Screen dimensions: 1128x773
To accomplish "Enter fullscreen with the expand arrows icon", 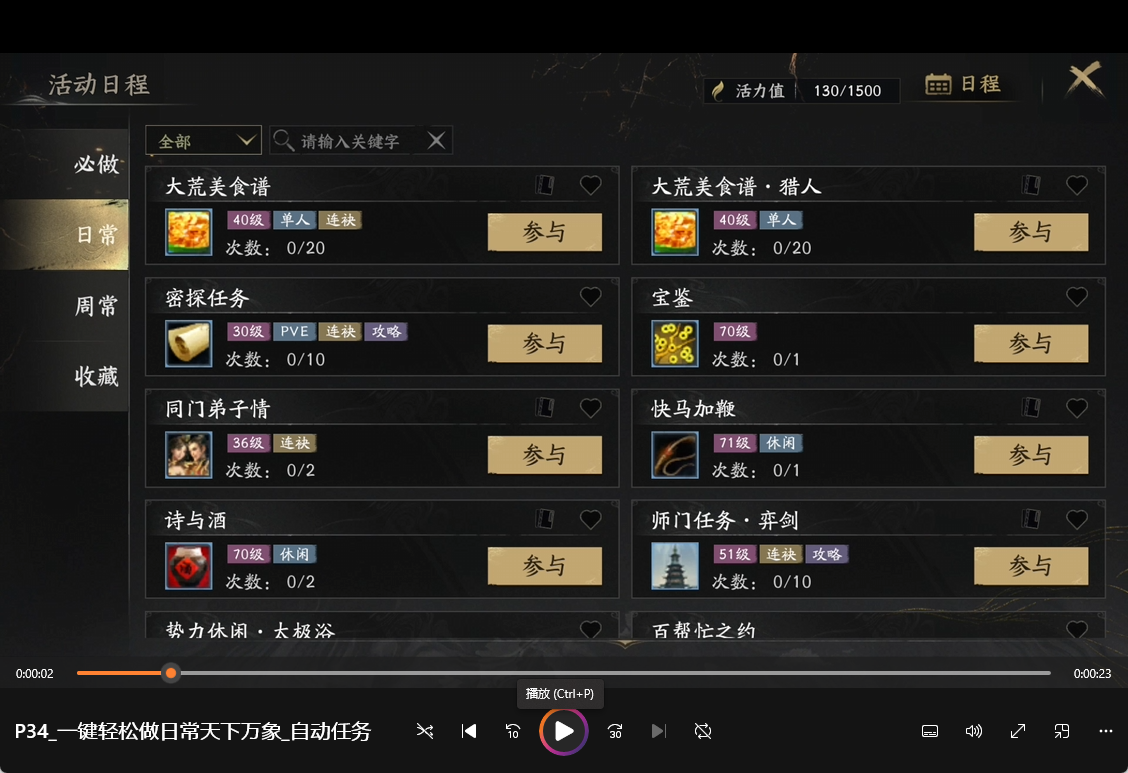I will point(1018,731).
